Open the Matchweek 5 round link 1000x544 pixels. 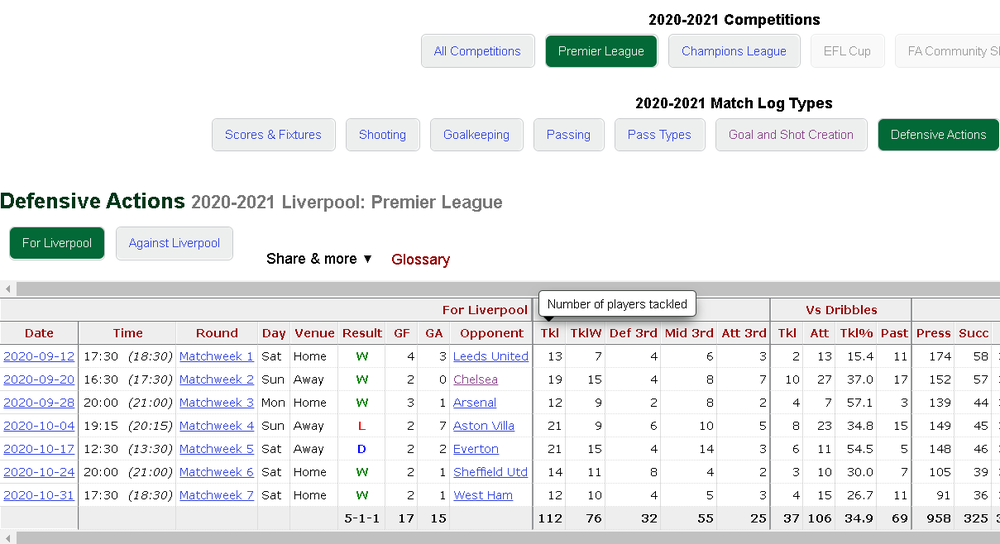216,449
